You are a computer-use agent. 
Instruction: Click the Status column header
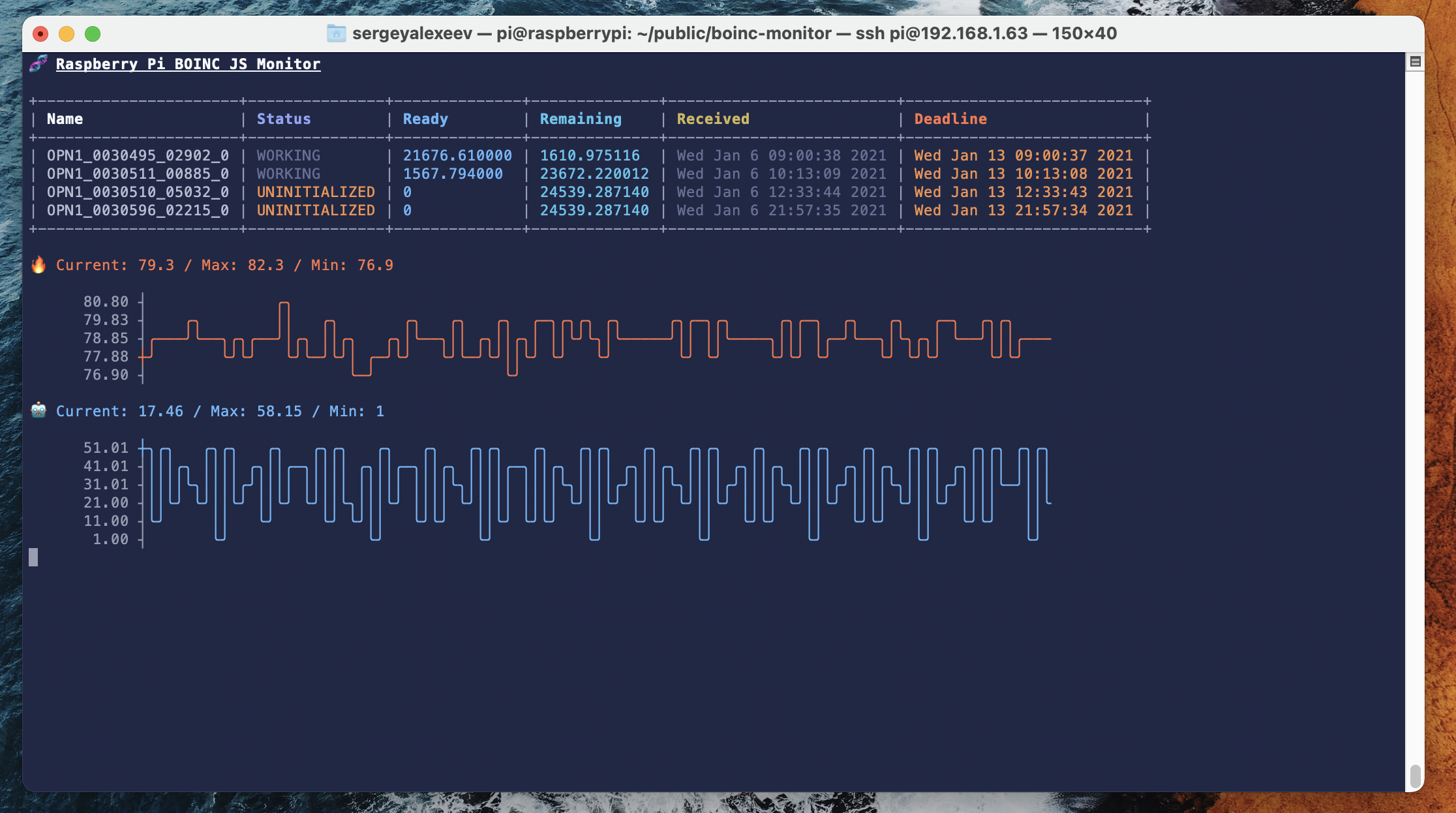pos(284,119)
